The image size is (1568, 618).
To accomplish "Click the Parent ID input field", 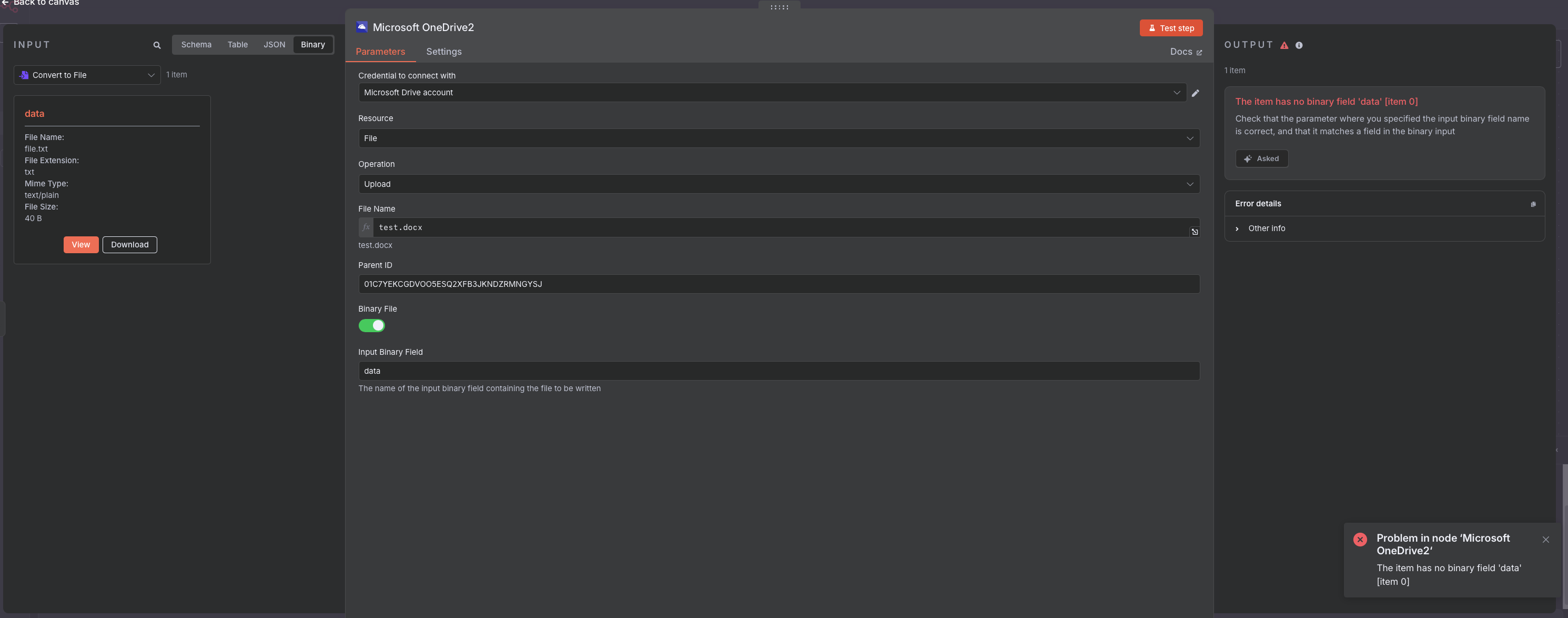I will pos(778,284).
